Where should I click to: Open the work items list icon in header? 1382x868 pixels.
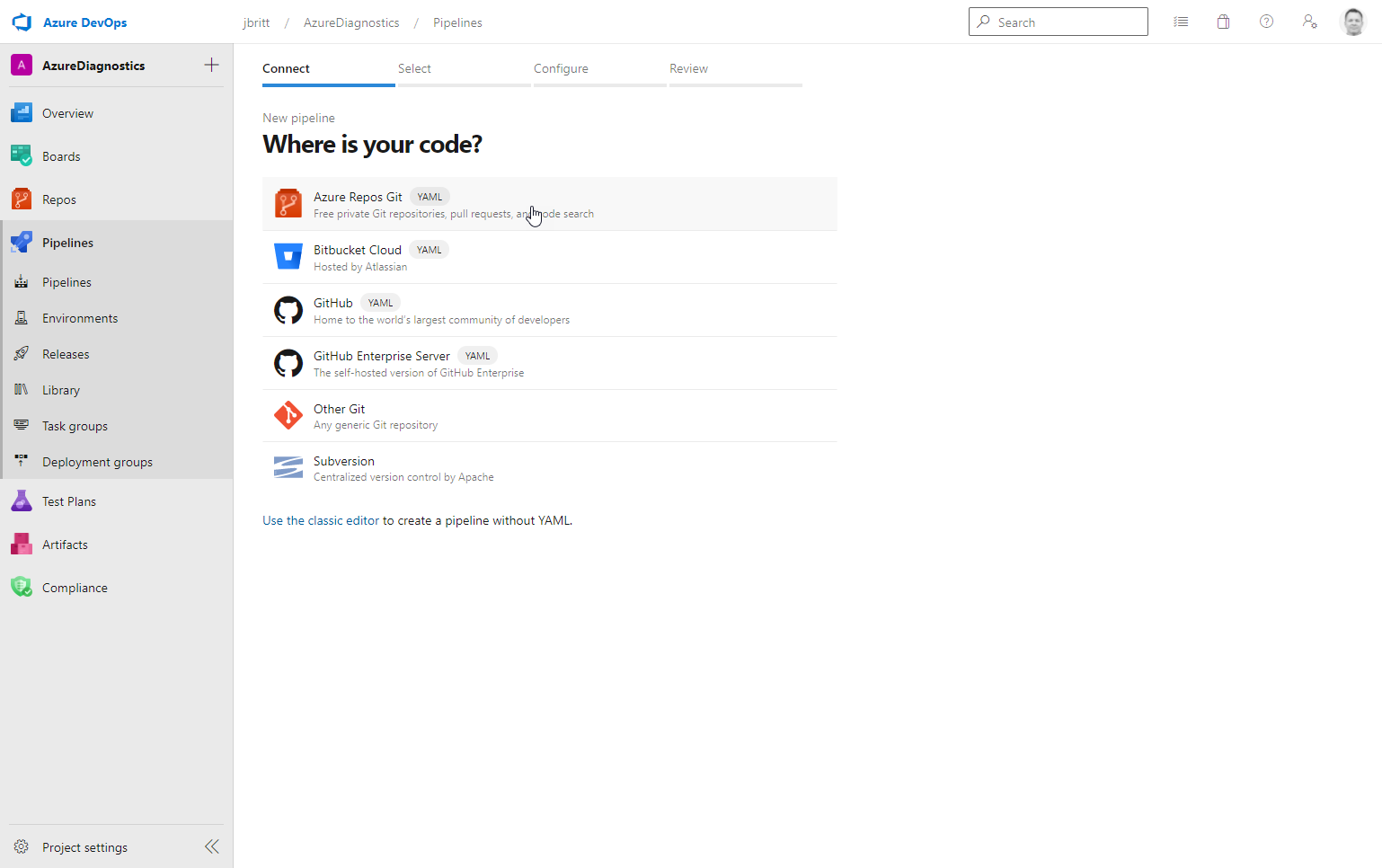click(x=1181, y=22)
